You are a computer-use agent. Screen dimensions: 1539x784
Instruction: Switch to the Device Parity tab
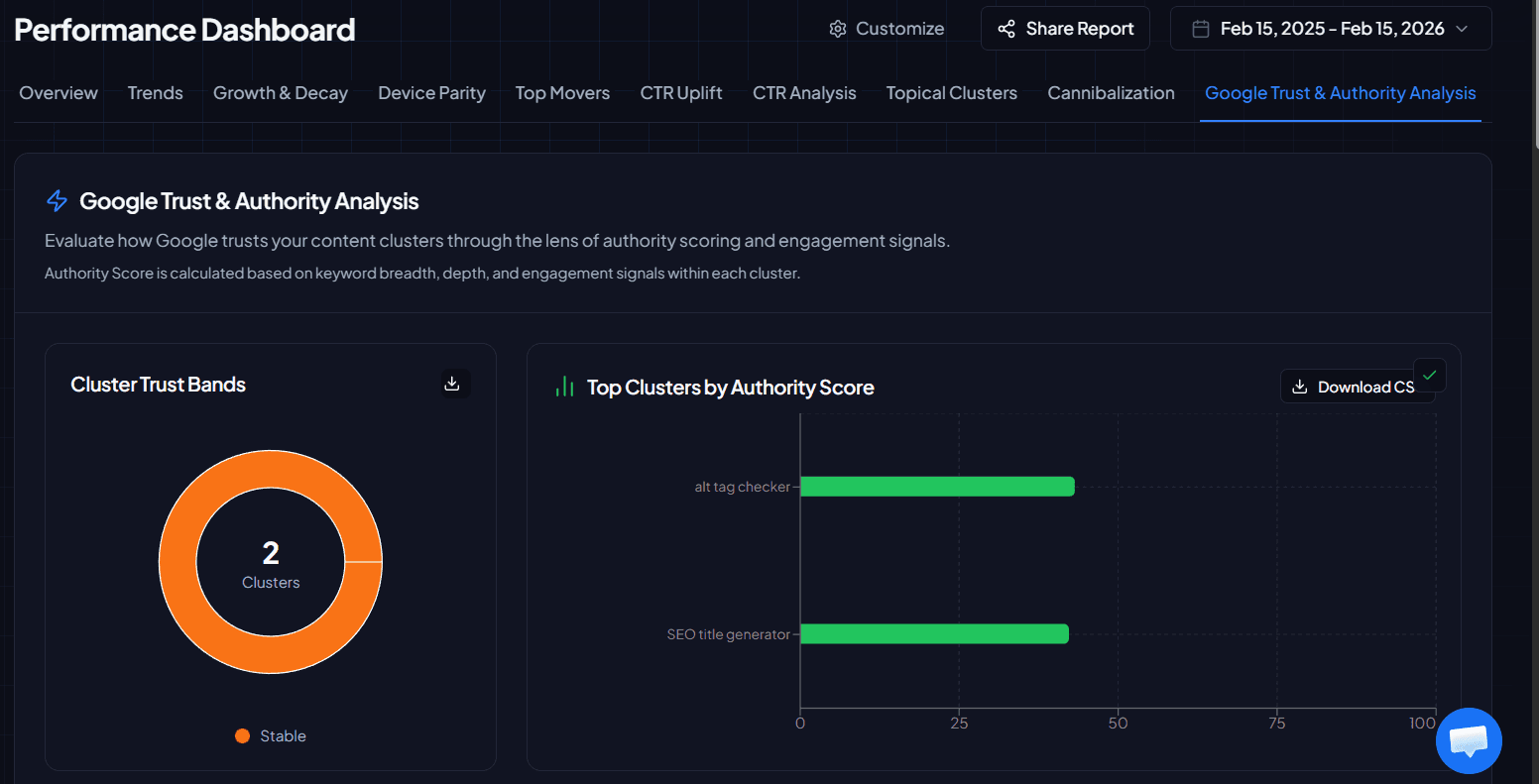click(431, 92)
